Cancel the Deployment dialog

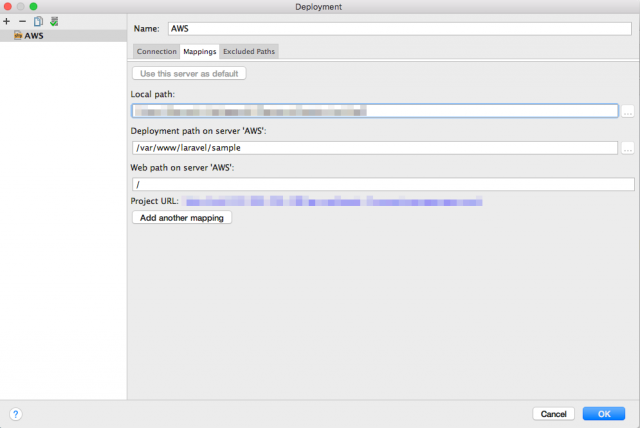tap(553, 414)
